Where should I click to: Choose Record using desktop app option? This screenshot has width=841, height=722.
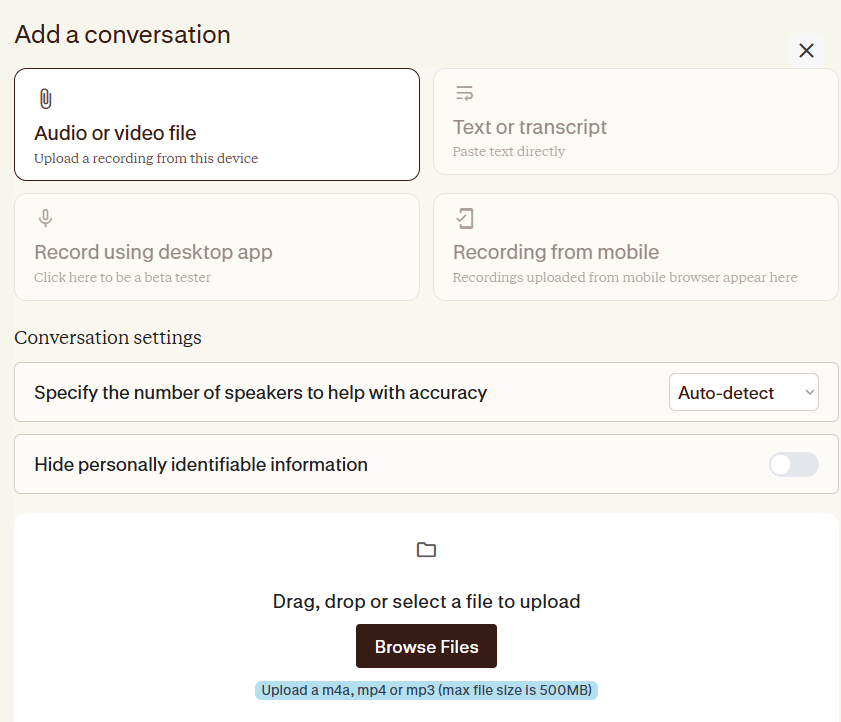pos(217,247)
